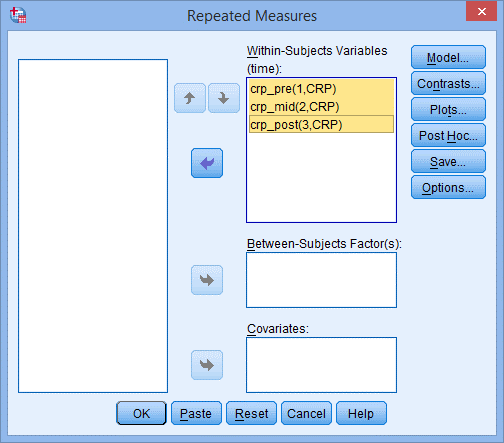The width and height of the screenshot is (504, 443).
Task: Click the SPSS icon in title bar
Action: 18,15
